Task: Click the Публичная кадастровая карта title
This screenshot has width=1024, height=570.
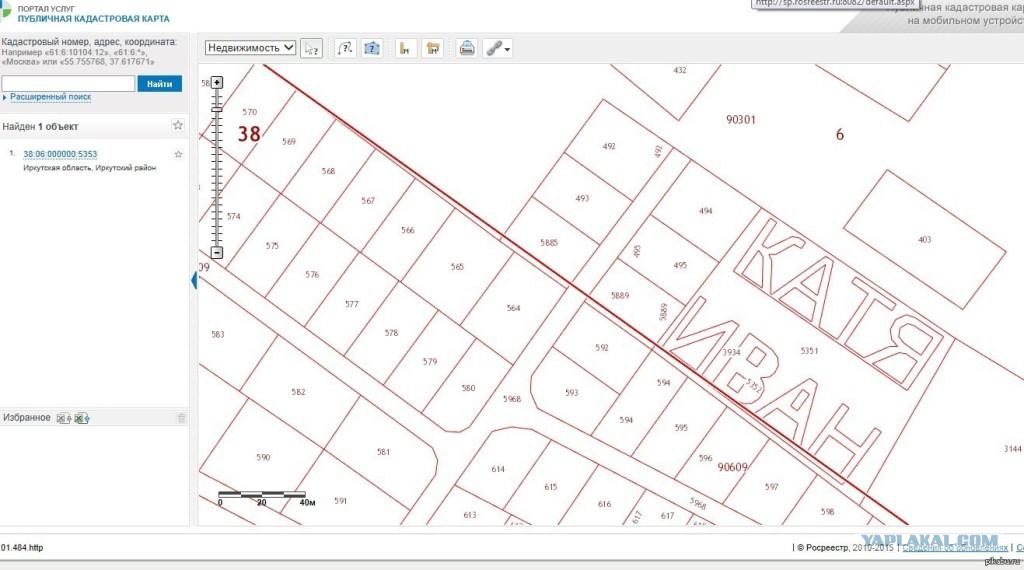Action: (x=93, y=19)
